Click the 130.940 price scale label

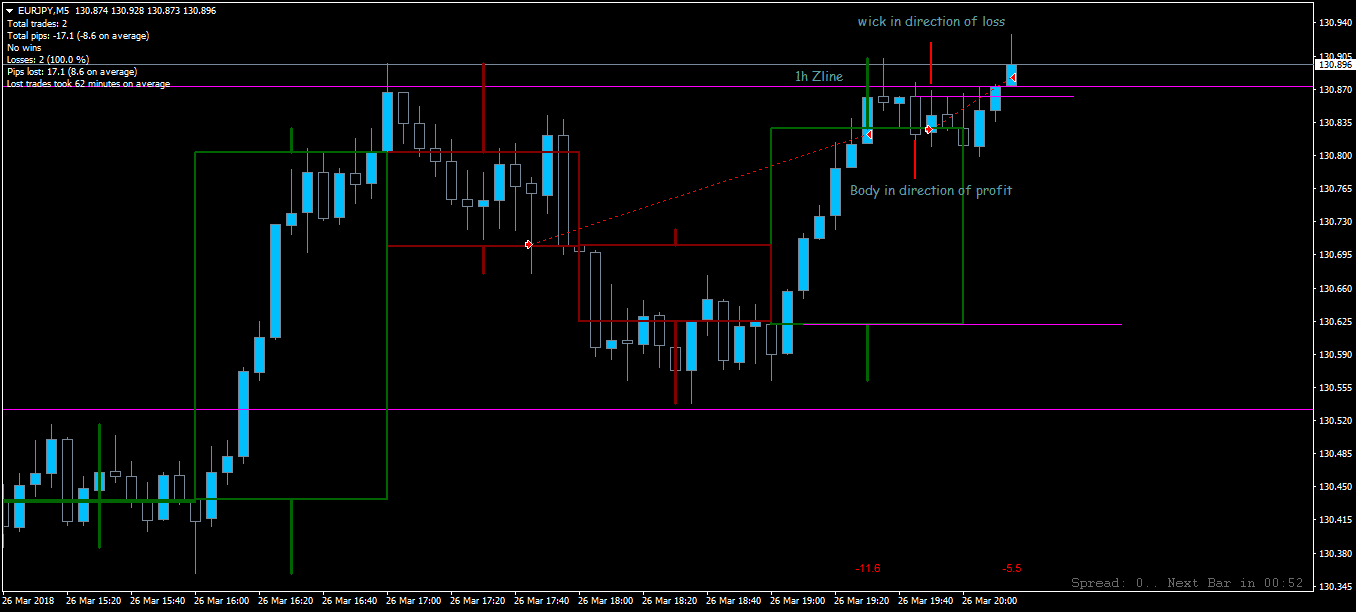[1334, 23]
